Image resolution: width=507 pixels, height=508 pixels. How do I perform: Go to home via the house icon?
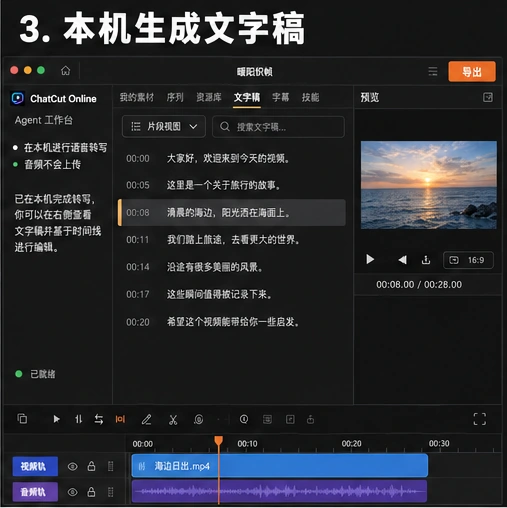66,71
